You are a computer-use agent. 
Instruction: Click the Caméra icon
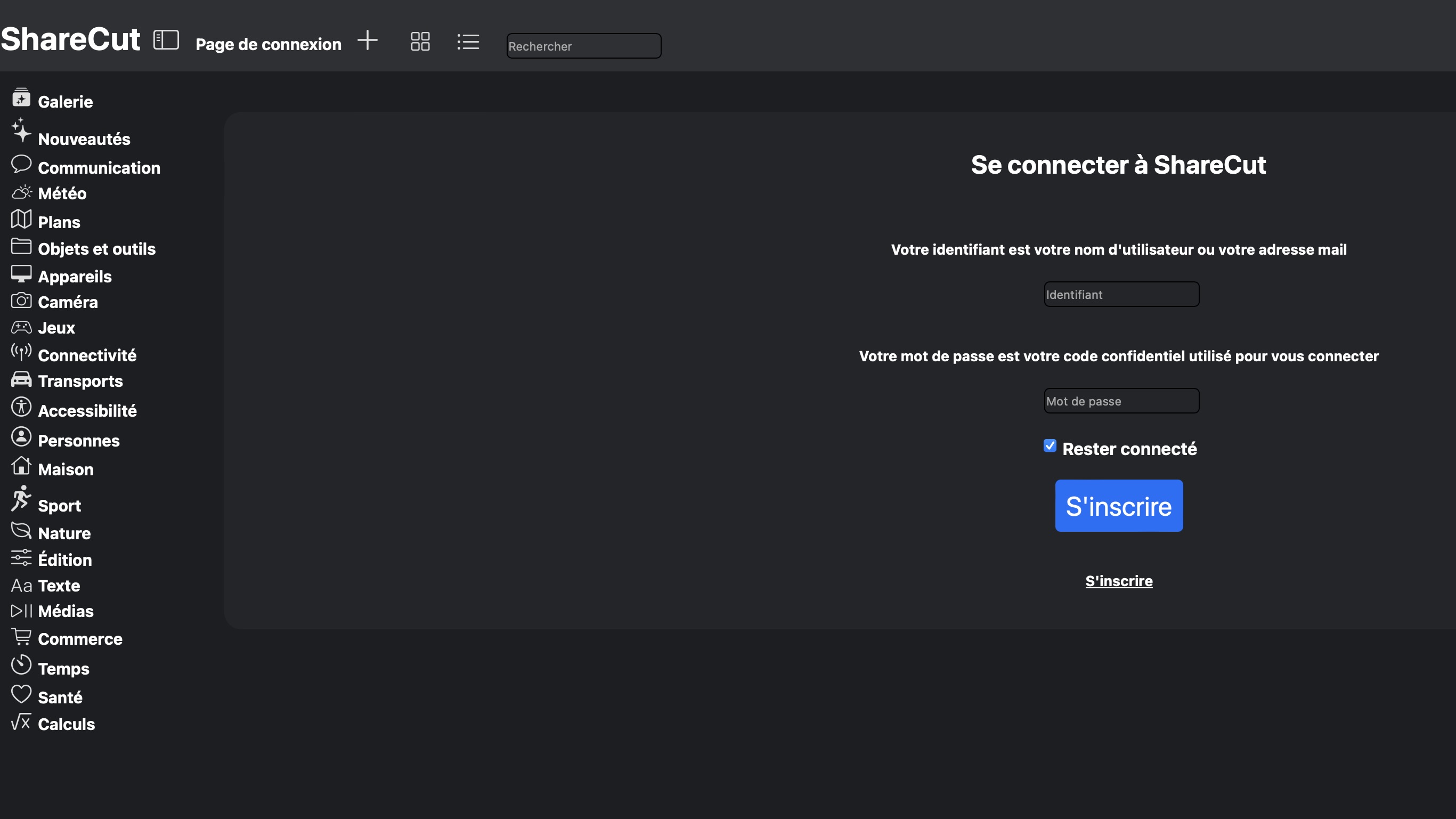(x=21, y=299)
